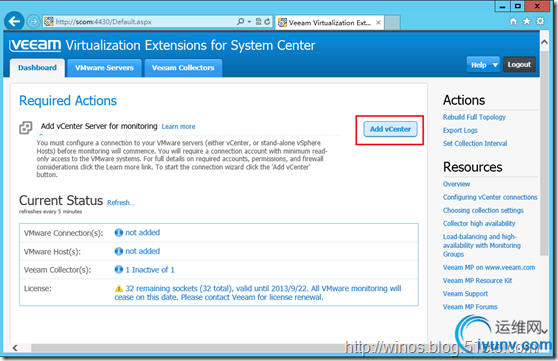This screenshot has width=558, height=361.
Task: Click 'not added' VMware Connection status
Action: click(142, 232)
